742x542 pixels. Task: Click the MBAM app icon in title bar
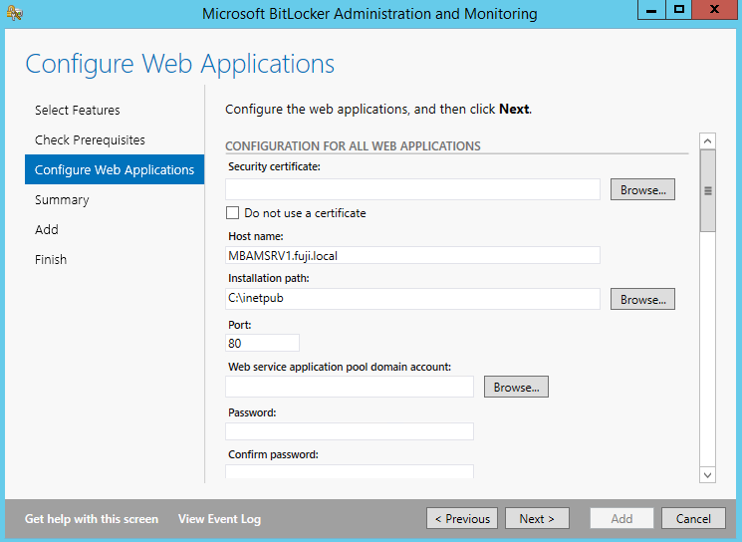(14, 13)
